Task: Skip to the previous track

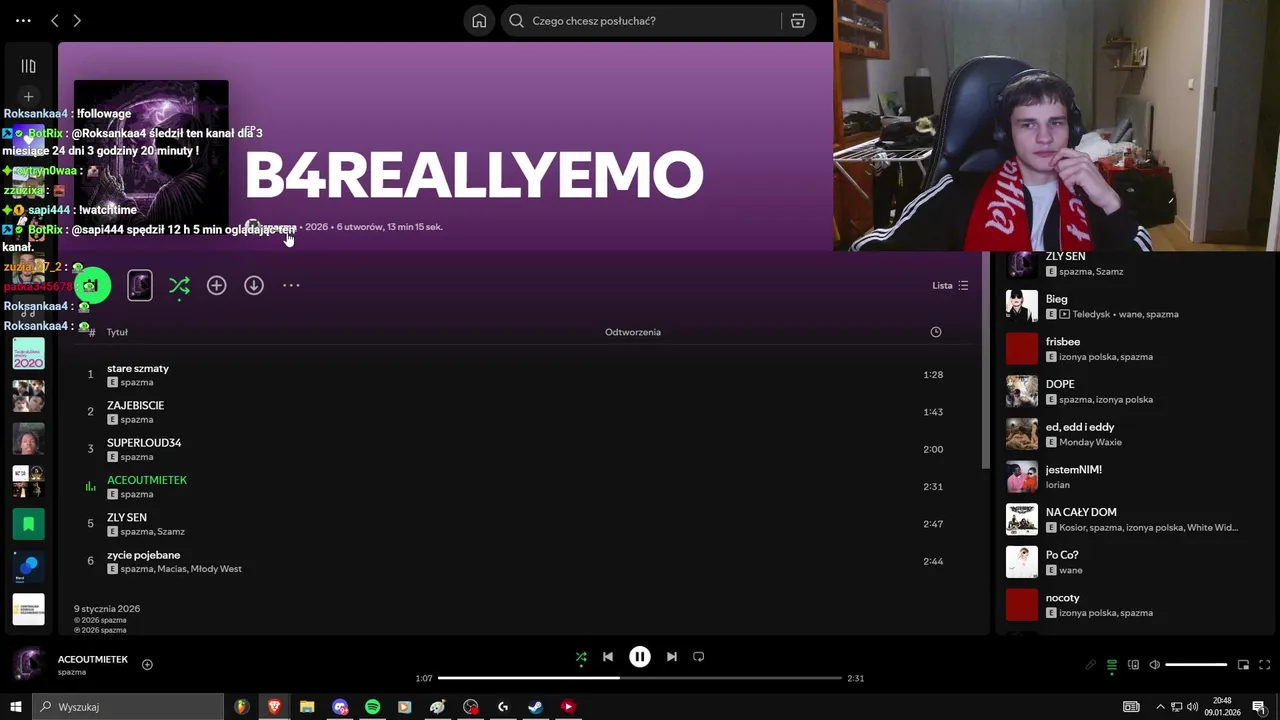Action: 608,657
